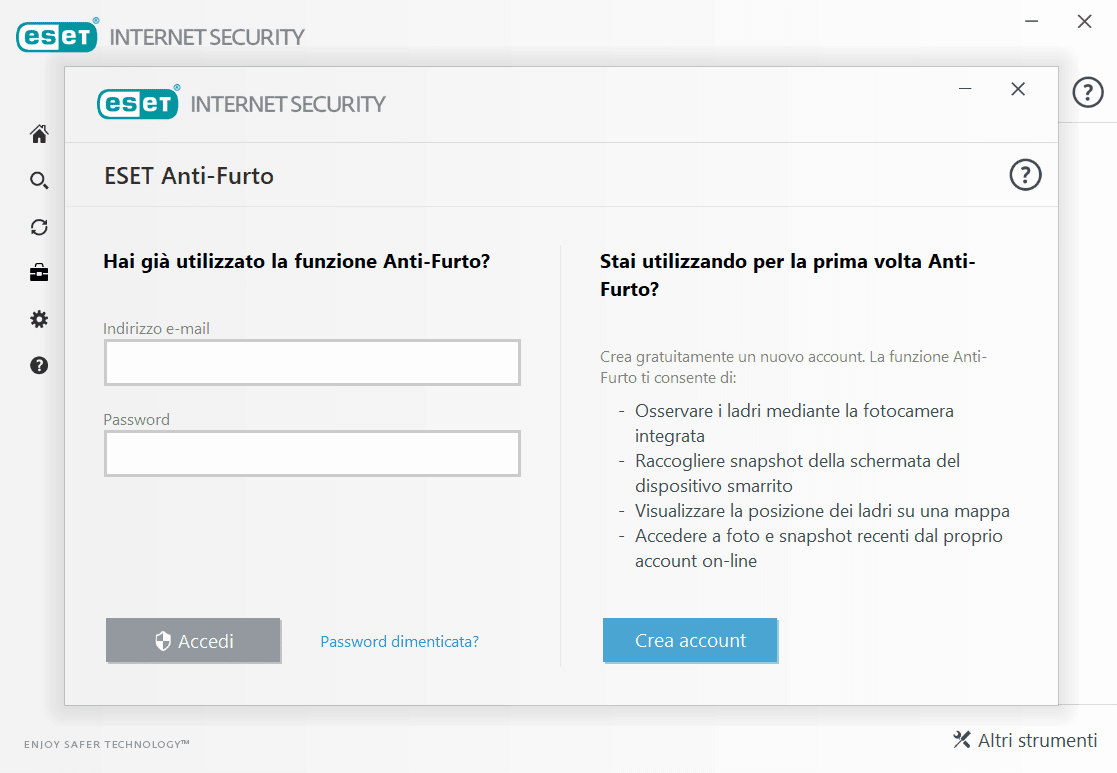
Task: Focus the Password input field
Action: 312,453
